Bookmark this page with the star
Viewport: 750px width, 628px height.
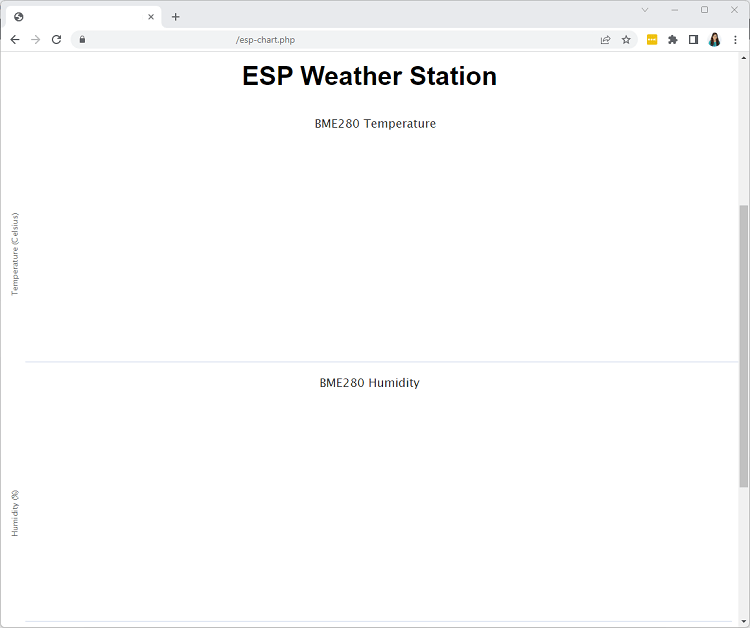tap(626, 40)
